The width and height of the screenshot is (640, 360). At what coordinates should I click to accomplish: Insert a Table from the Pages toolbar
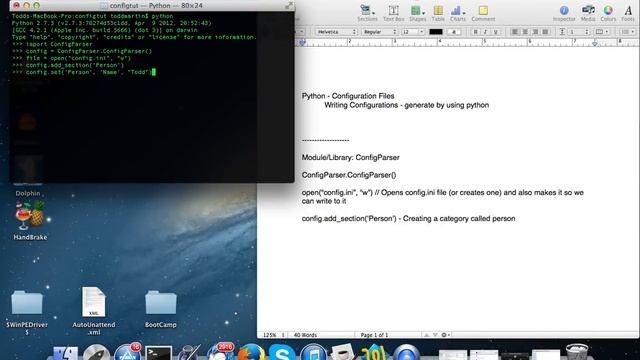pos(438,13)
